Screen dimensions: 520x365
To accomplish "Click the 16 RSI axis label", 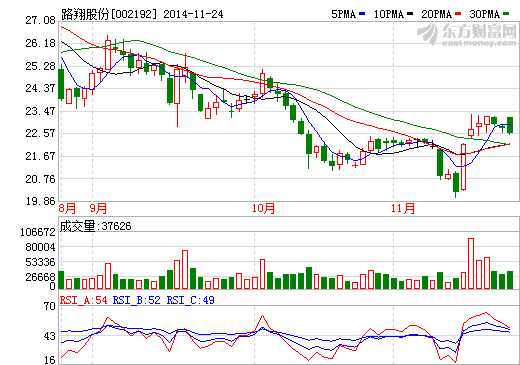I will coord(50,360).
